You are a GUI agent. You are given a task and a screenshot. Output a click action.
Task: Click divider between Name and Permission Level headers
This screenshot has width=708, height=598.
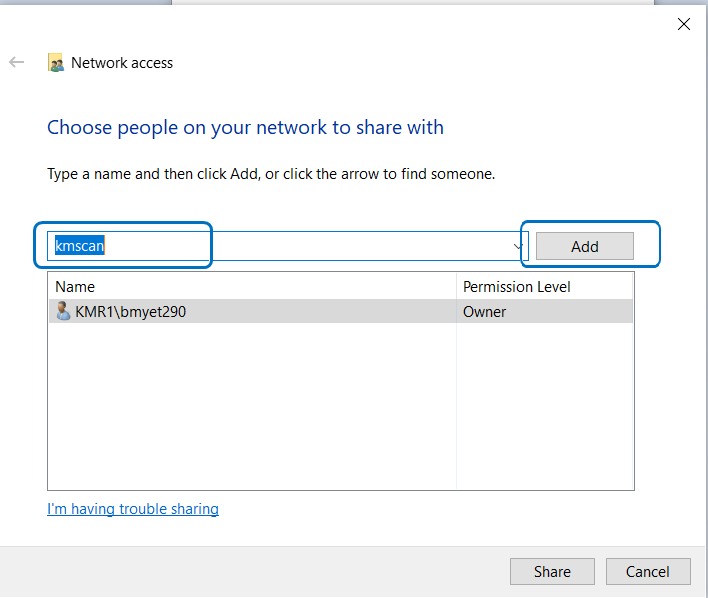tap(457, 286)
